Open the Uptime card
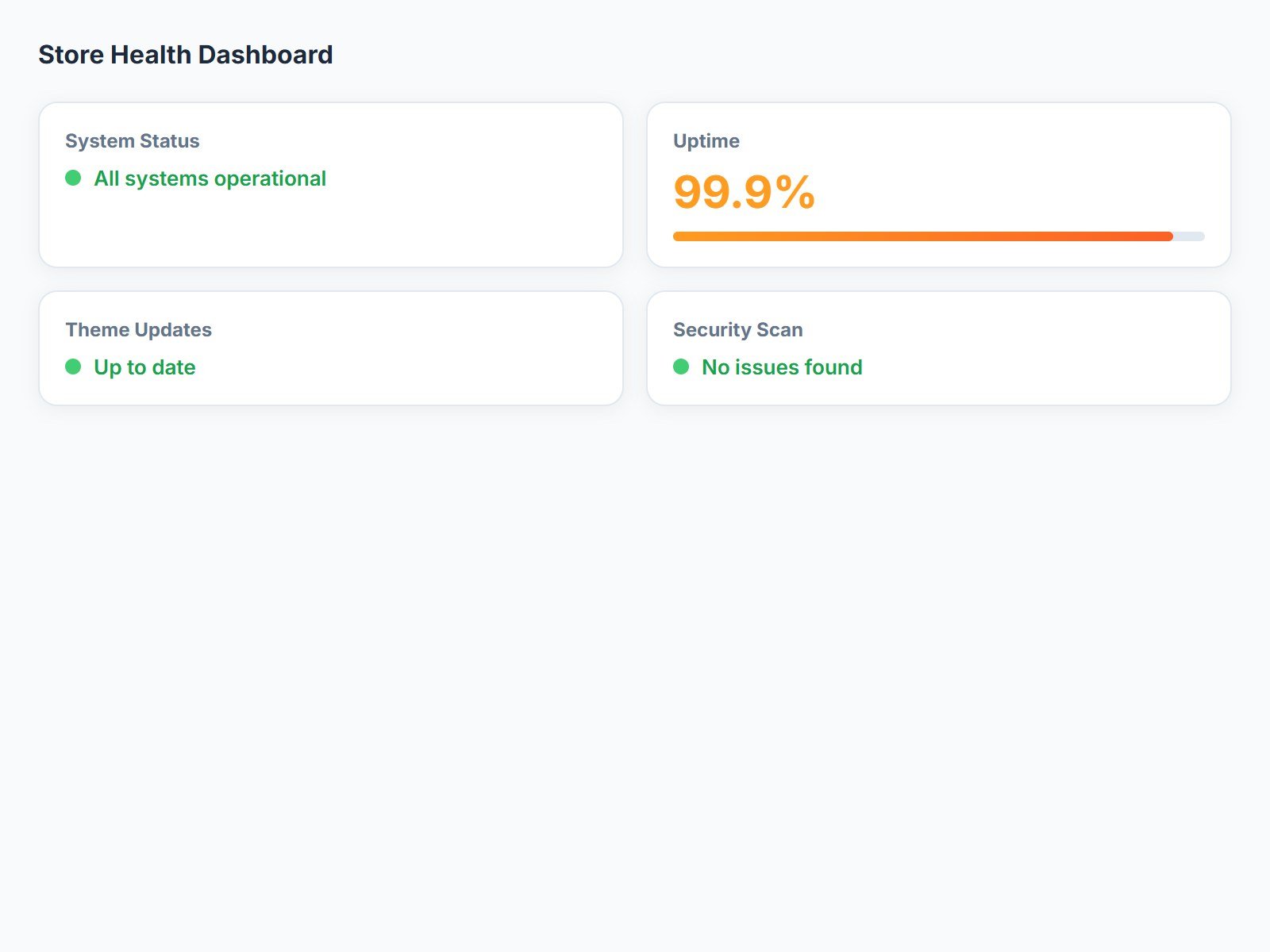The image size is (1270, 952). pos(939,185)
